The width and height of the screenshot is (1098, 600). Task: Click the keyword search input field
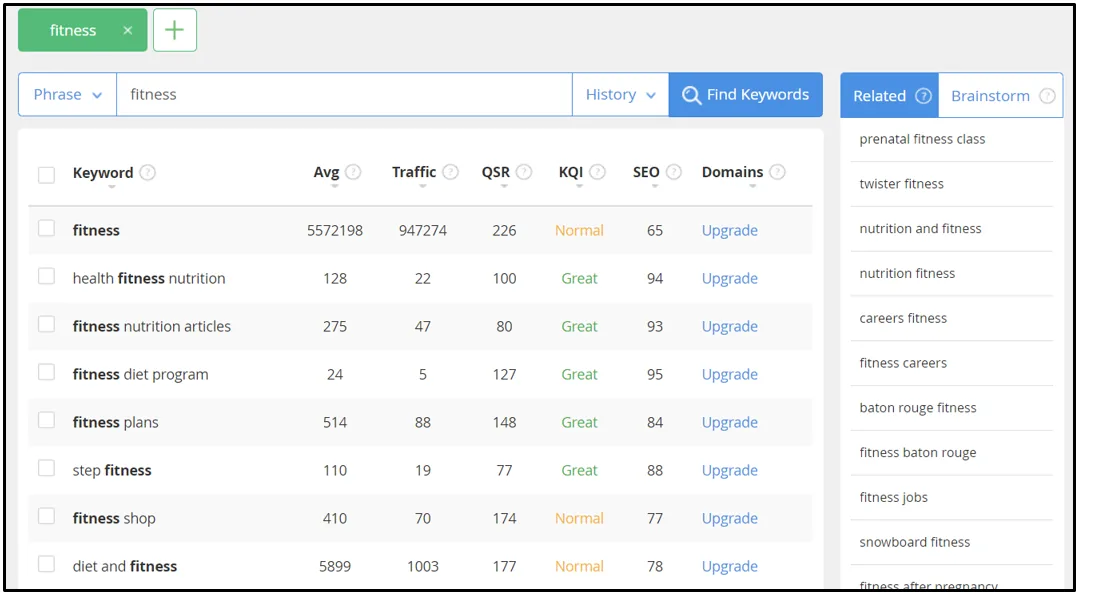coord(343,95)
